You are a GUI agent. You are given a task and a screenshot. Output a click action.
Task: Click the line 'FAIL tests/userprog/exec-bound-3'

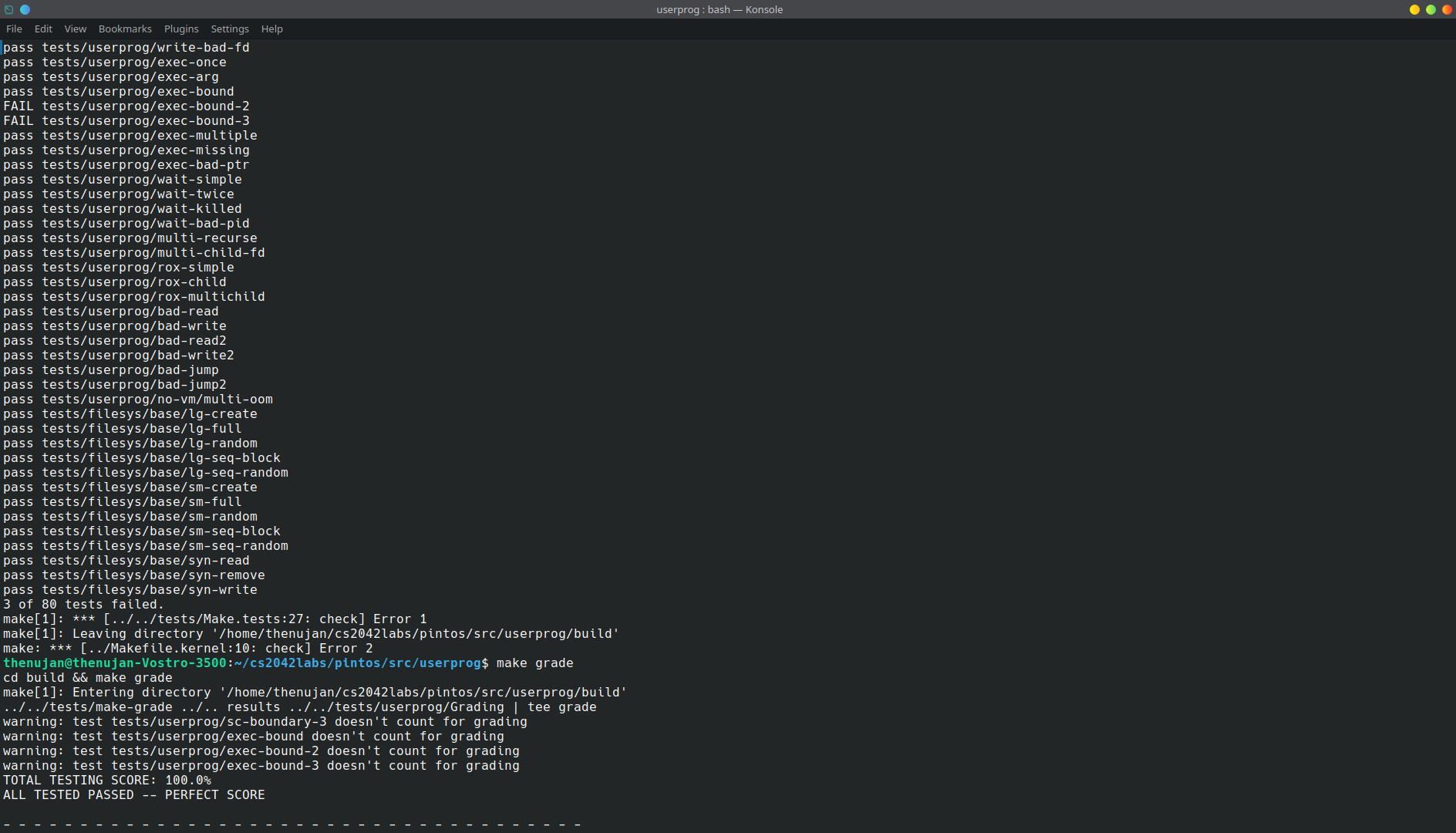click(x=126, y=121)
